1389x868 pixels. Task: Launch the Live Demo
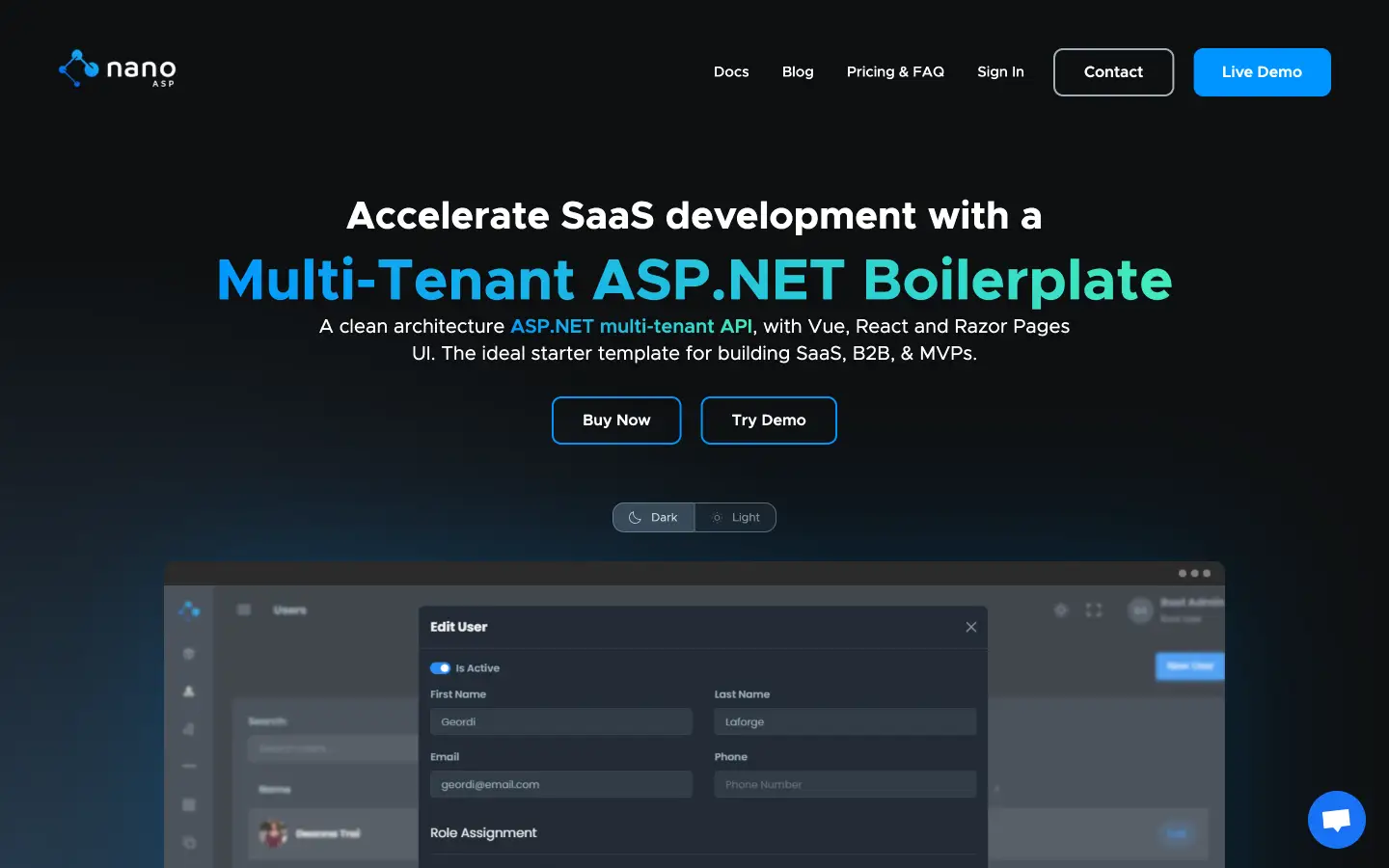1262,72
